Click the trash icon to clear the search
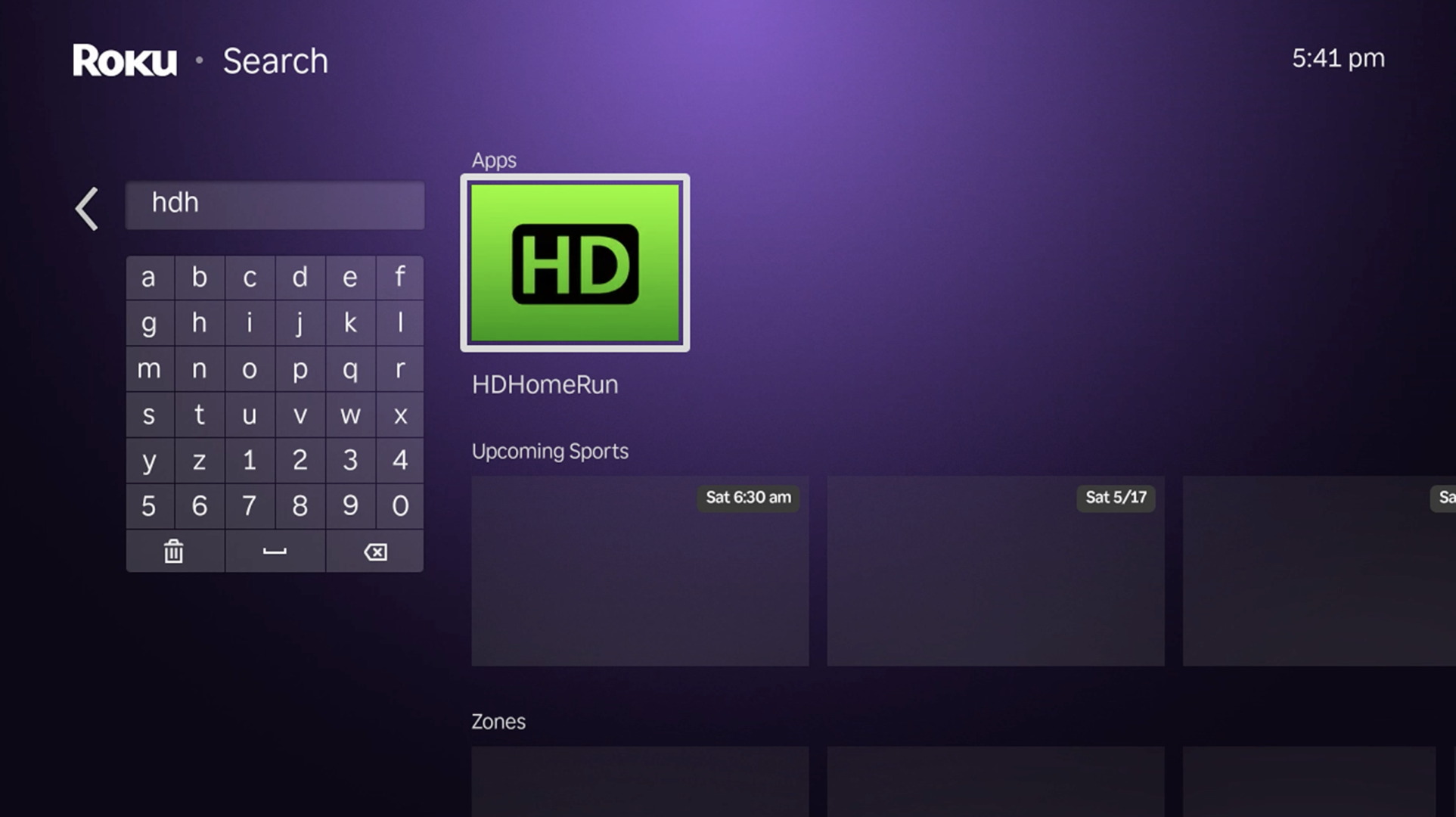Image resolution: width=1456 pixels, height=817 pixels. [x=175, y=551]
